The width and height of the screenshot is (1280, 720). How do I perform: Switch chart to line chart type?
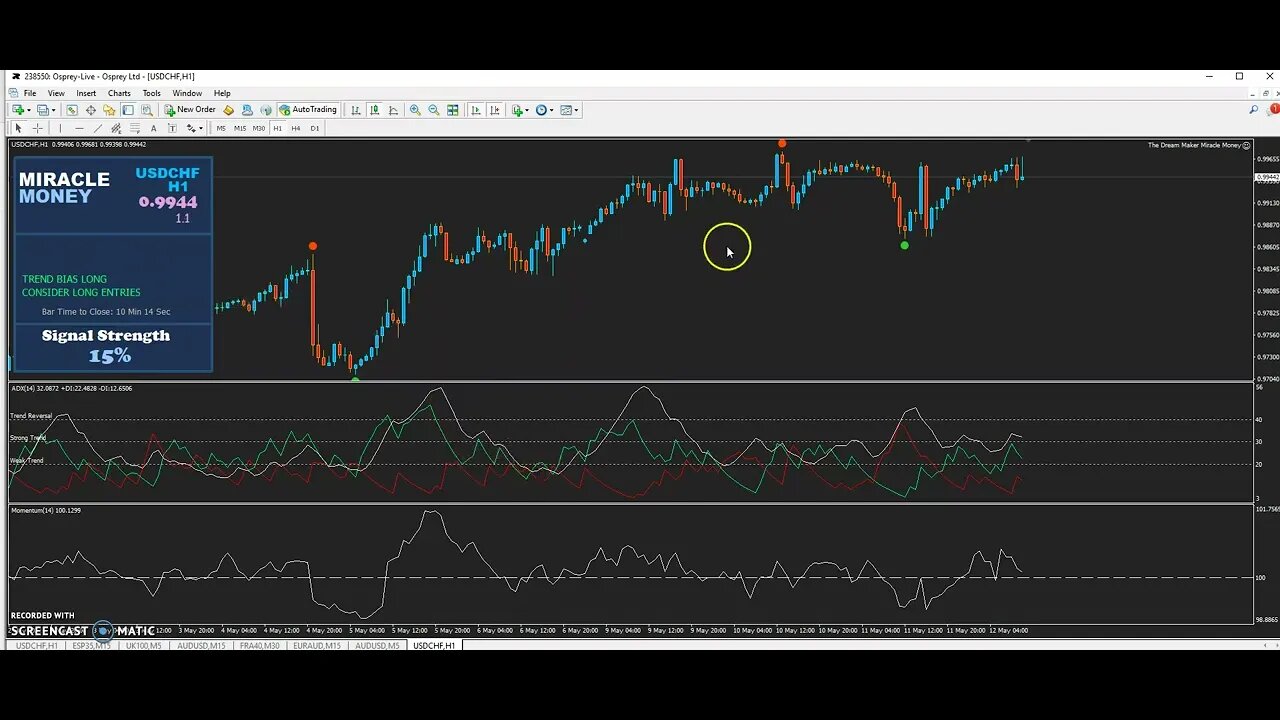[x=393, y=110]
